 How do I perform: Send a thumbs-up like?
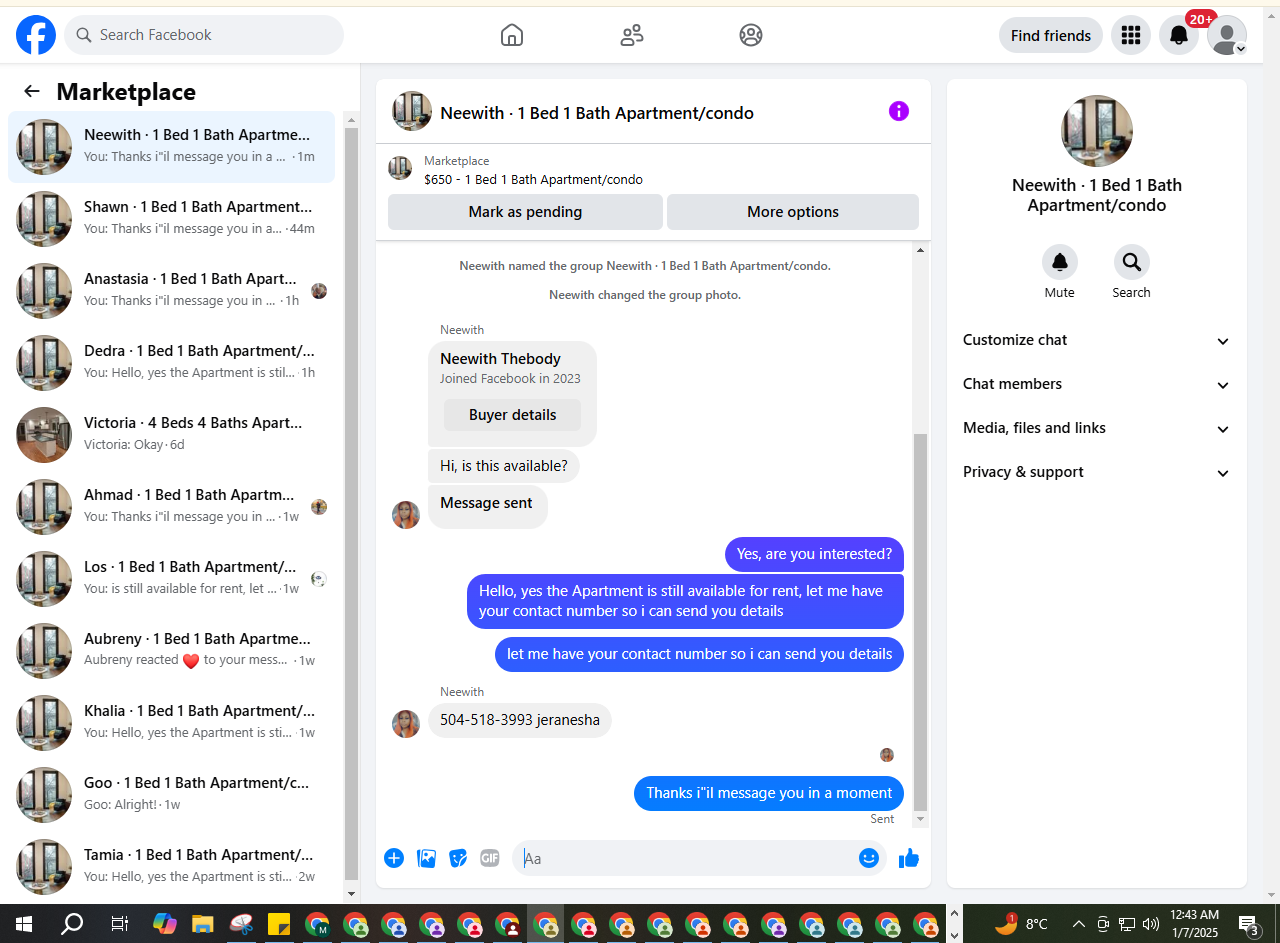coord(909,858)
